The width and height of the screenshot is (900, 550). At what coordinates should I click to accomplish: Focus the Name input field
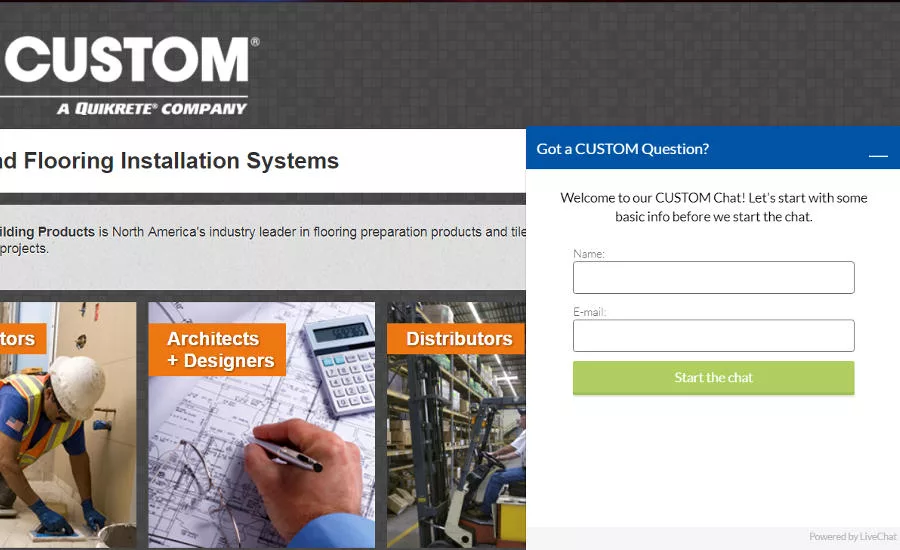(x=713, y=277)
